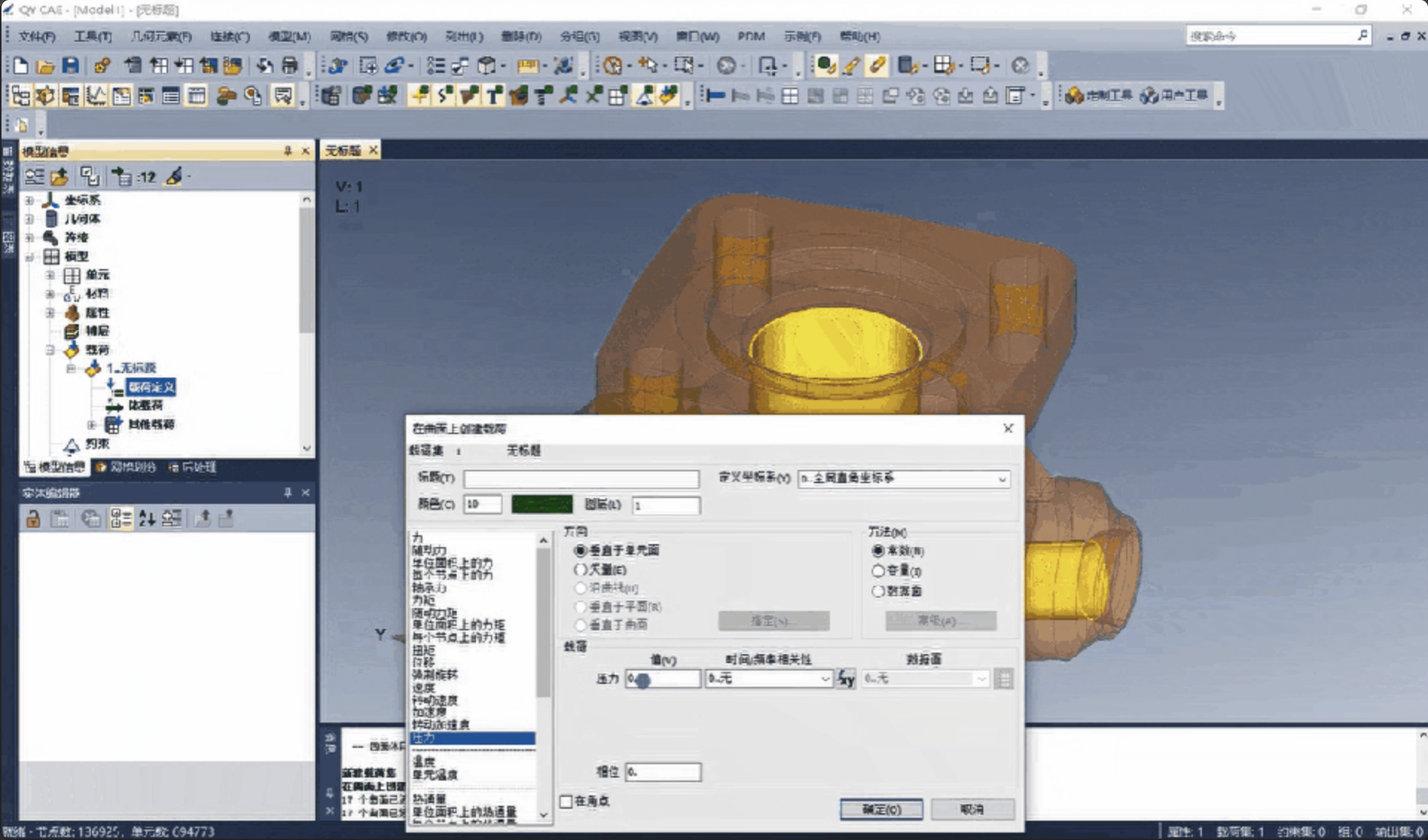Click the New document icon
Viewport: 1428px width, 840px height.
coord(21,65)
